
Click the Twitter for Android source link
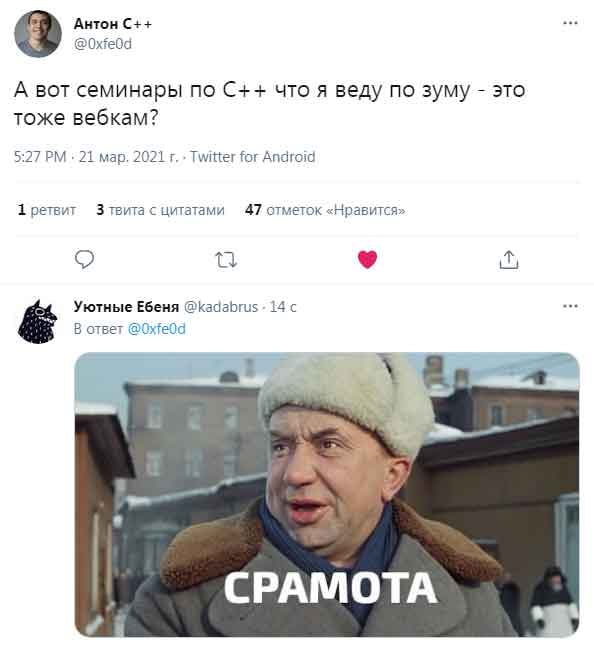click(x=253, y=157)
